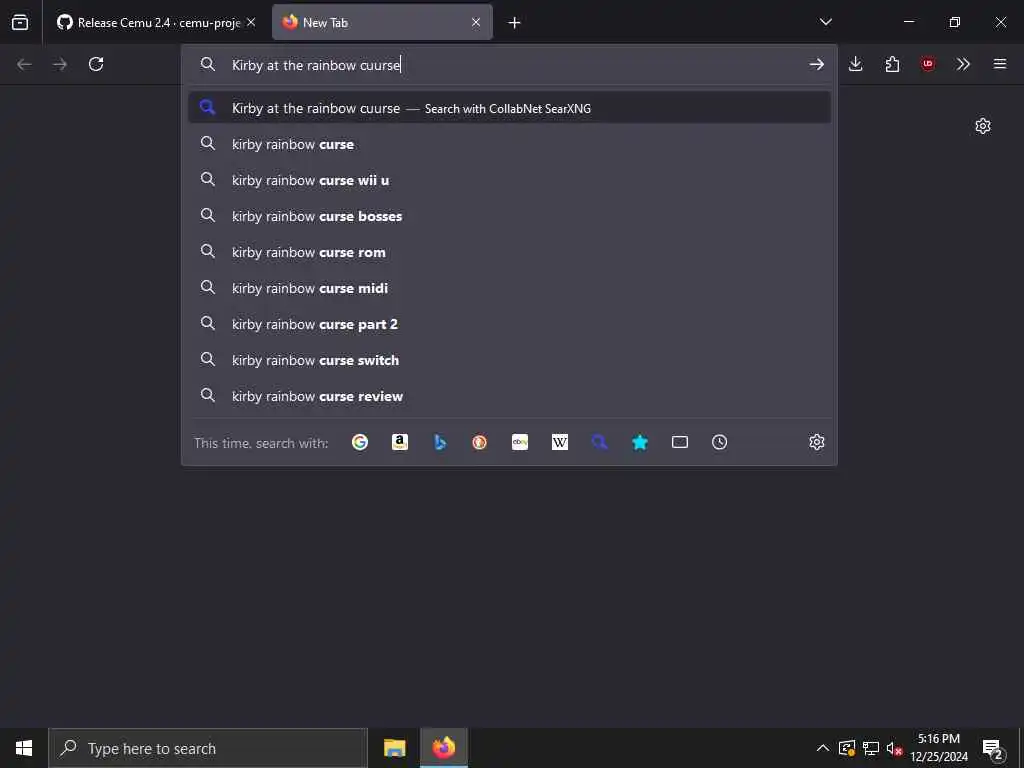The width and height of the screenshot is (1024, 768).
Task: Click the Go arrow in address bar
Action: [x=816, y=64]
